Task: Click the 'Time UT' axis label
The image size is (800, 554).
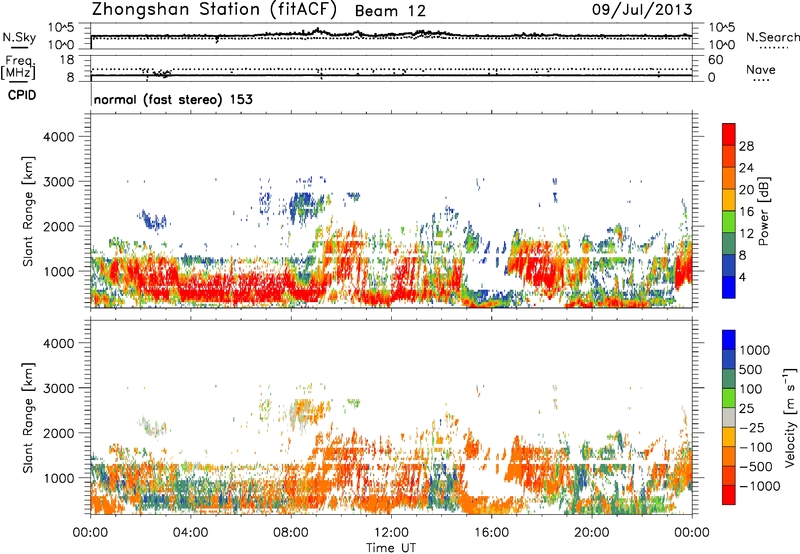Action: click(x=391, y=548)
